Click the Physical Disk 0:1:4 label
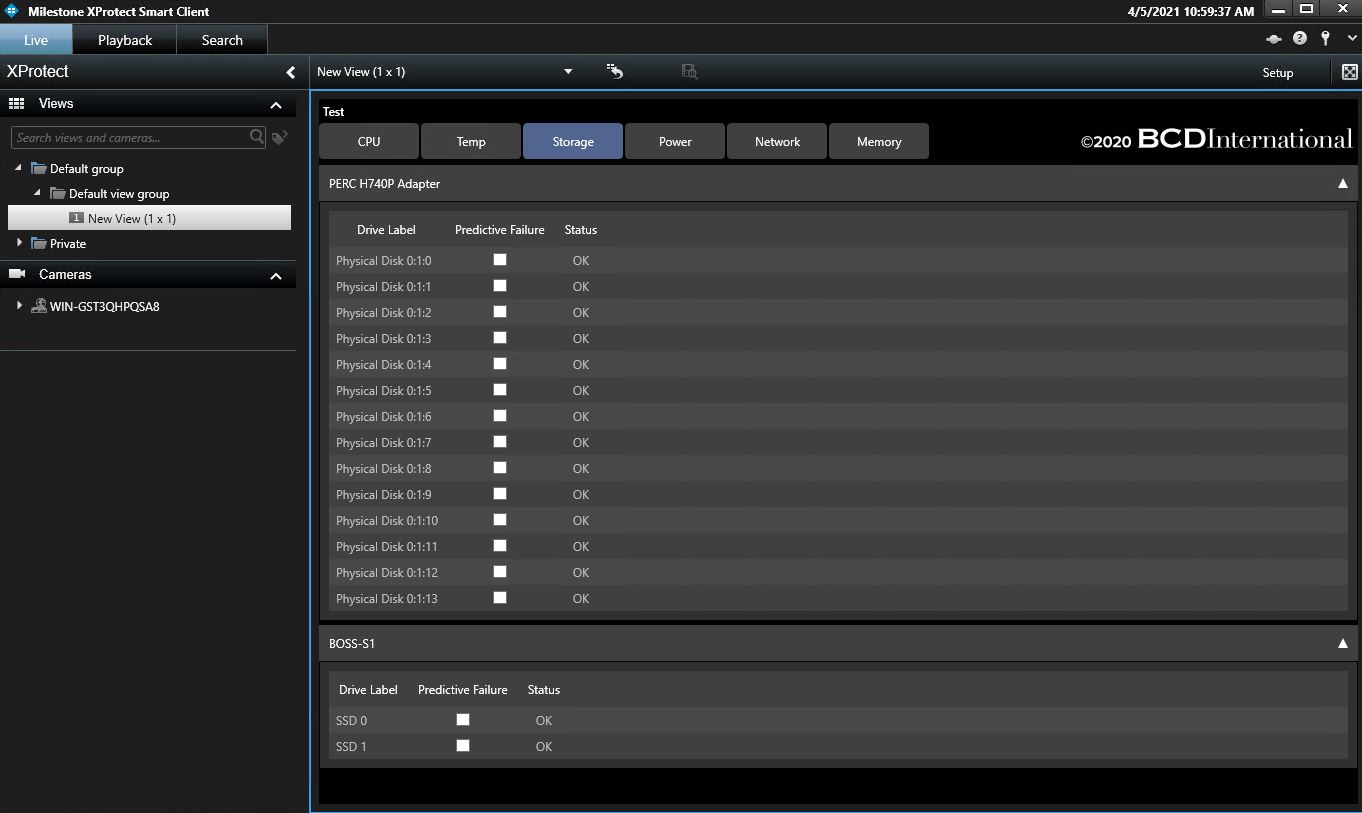The height and width of the screenshot is (813, 1362). pos(384,364)
